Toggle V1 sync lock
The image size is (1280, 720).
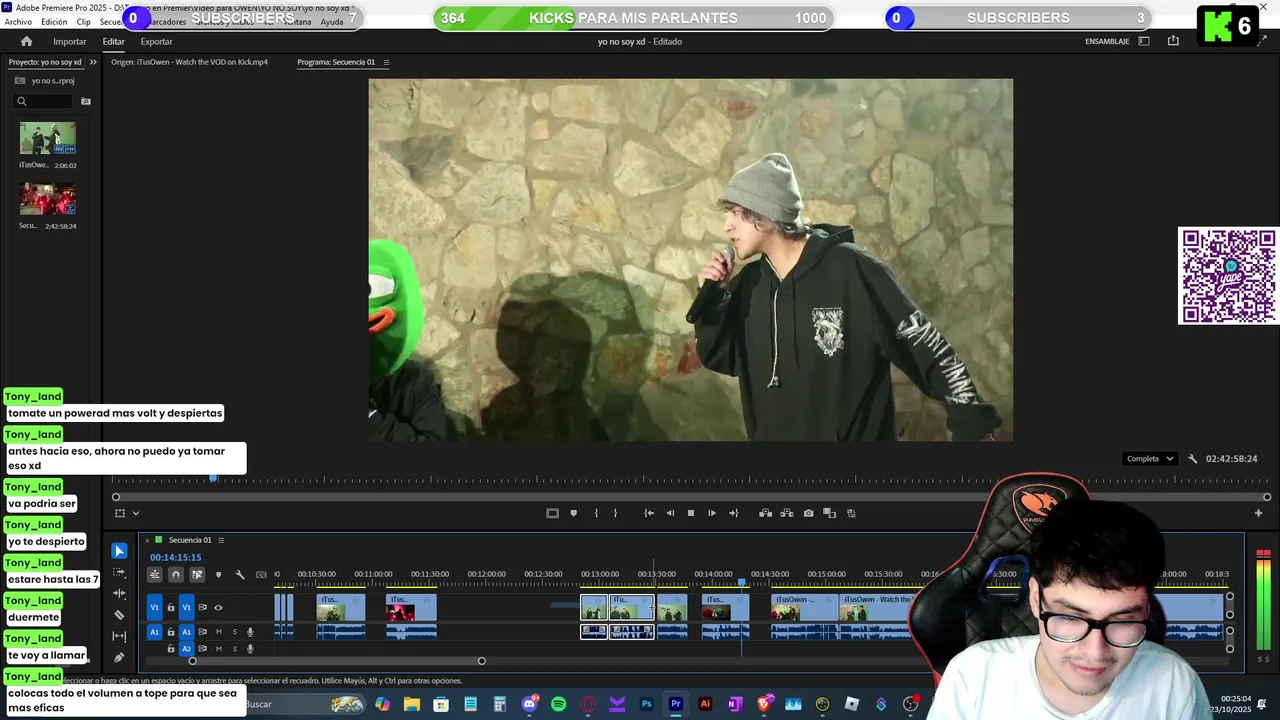(202, 607)
